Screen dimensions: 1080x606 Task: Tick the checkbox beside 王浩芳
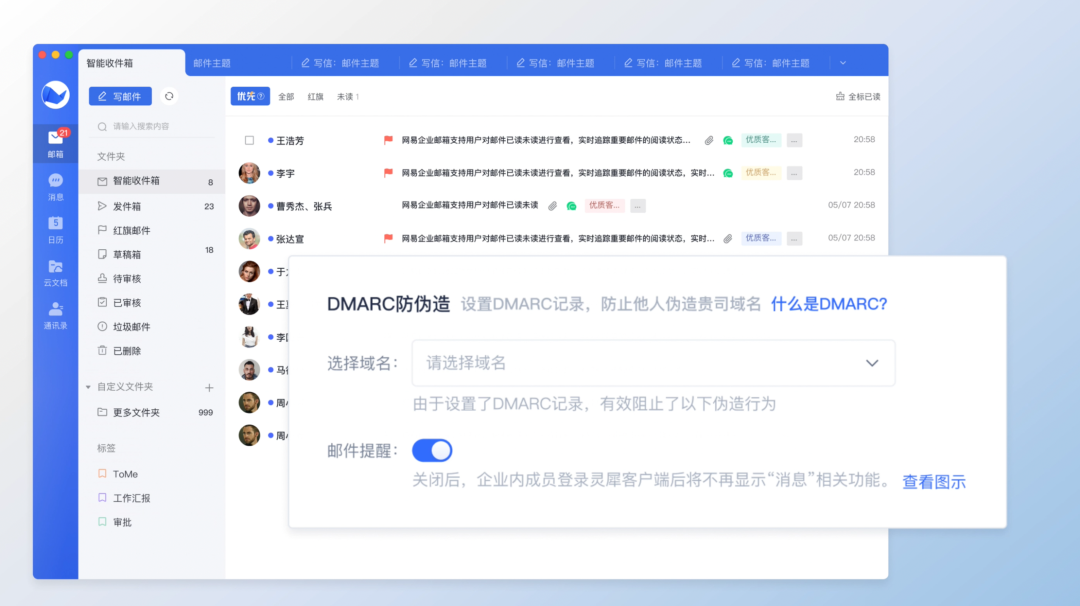(249, 140)
